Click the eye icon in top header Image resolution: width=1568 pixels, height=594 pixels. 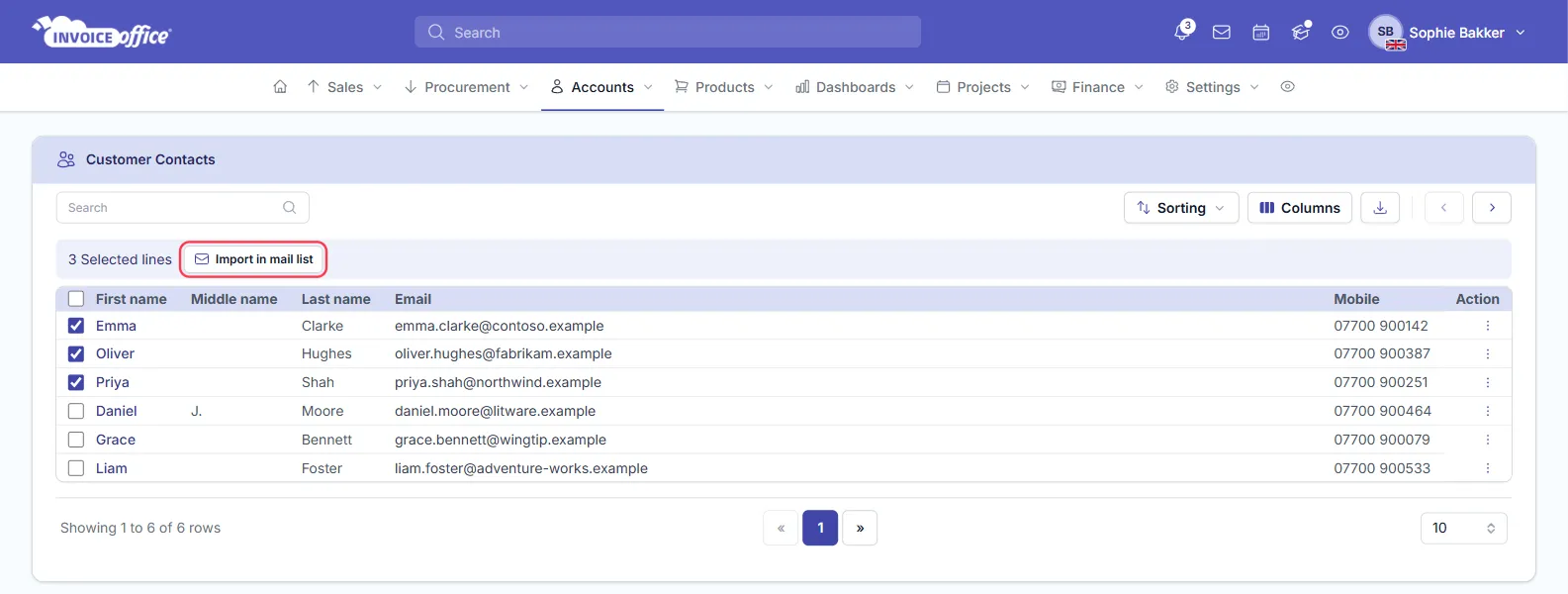1340,33
